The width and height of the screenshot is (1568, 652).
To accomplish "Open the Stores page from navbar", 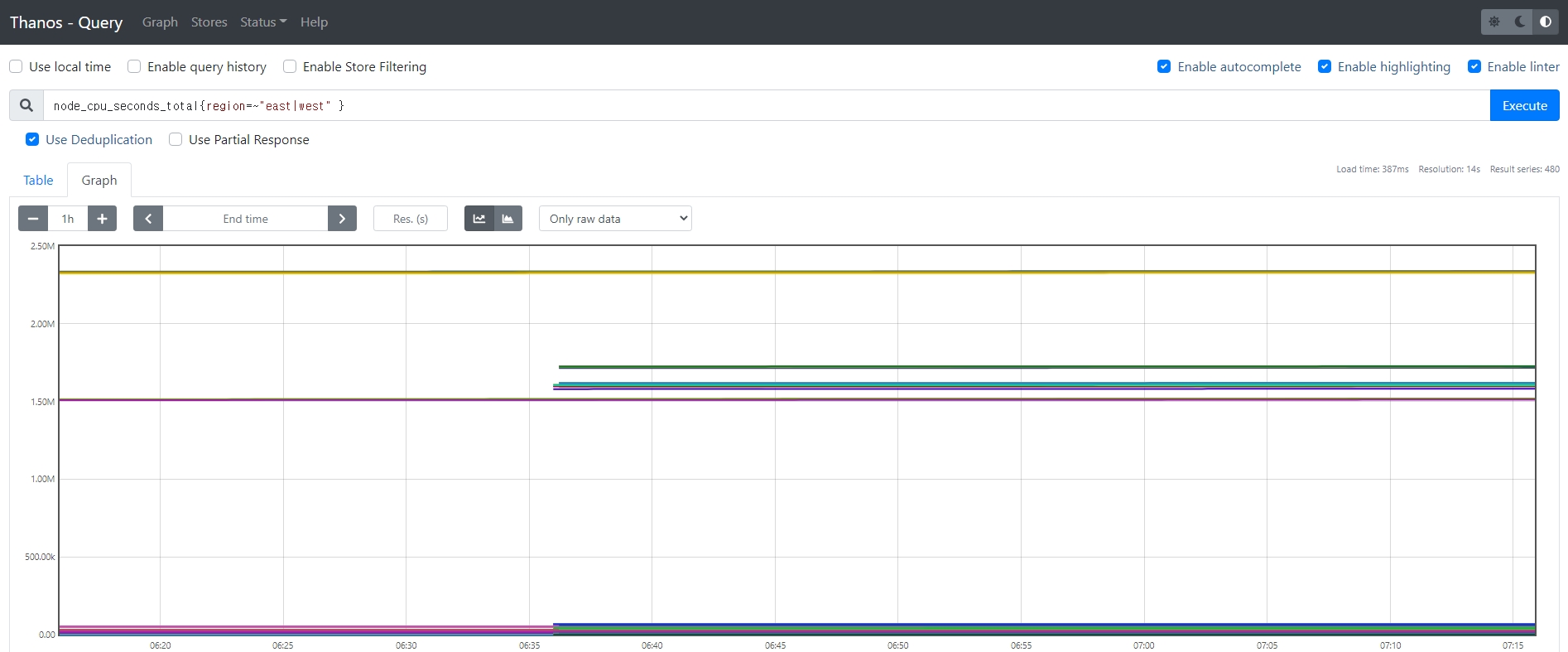I will pyautogui.click(x=209, y=22).
